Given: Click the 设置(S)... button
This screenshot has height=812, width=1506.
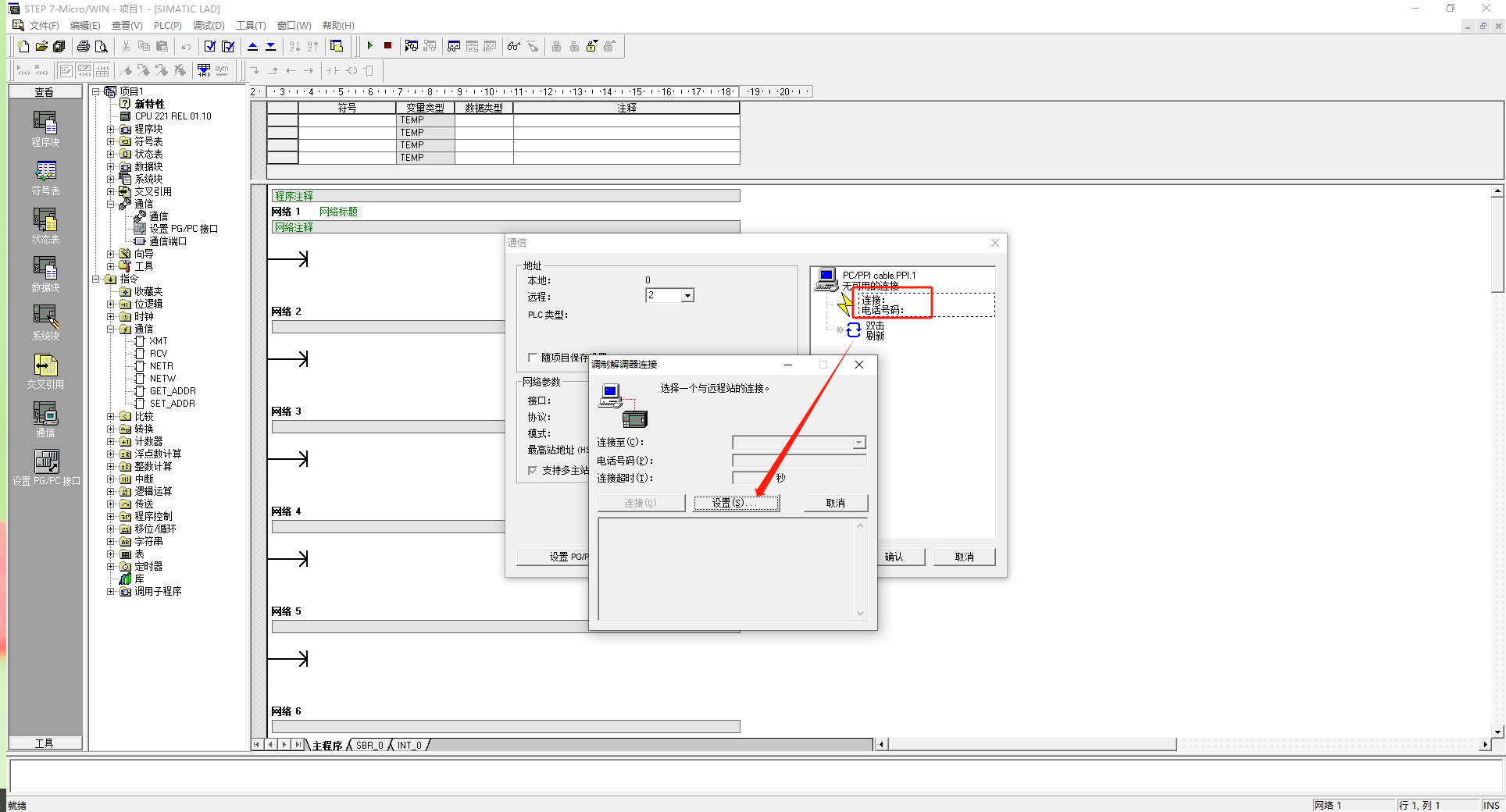Looking at the screenshot, I should click(736, 503).
